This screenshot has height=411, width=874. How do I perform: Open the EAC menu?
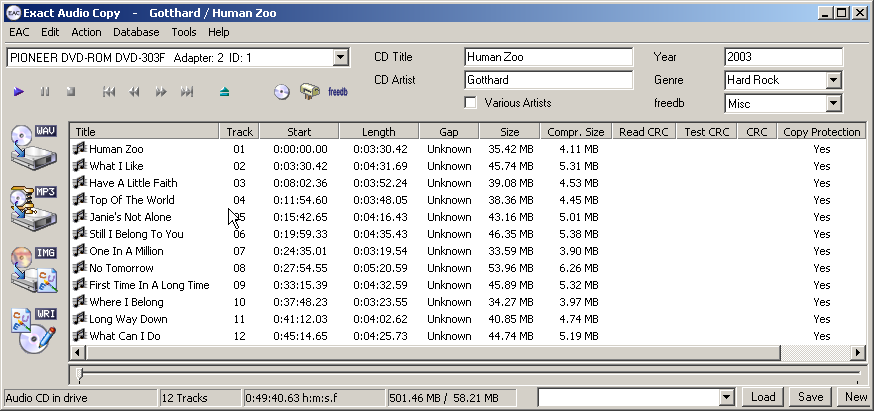pos(20,32)
